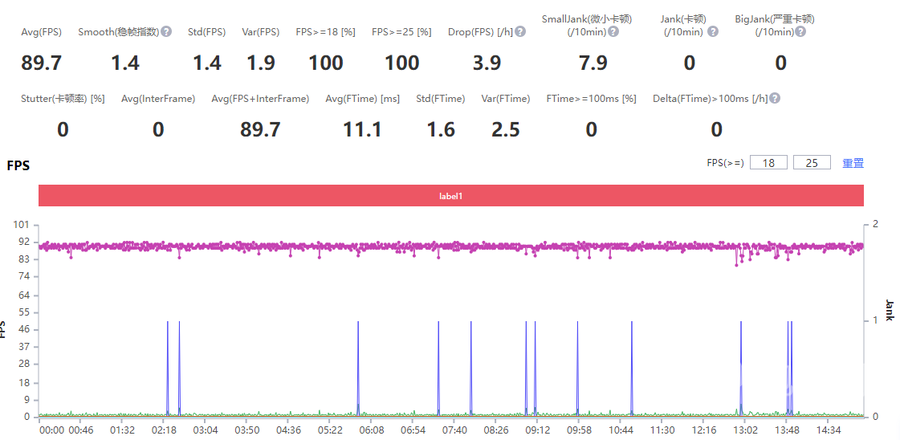Click the Avg(FTime) [ms] value 11.1
The image size is (900, 440).
click(362, 130)
